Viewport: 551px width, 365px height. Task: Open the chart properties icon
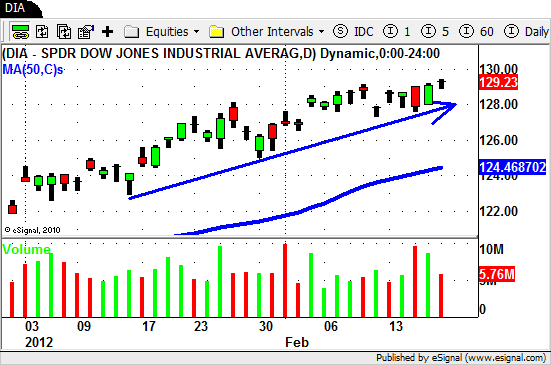[86, 32]
